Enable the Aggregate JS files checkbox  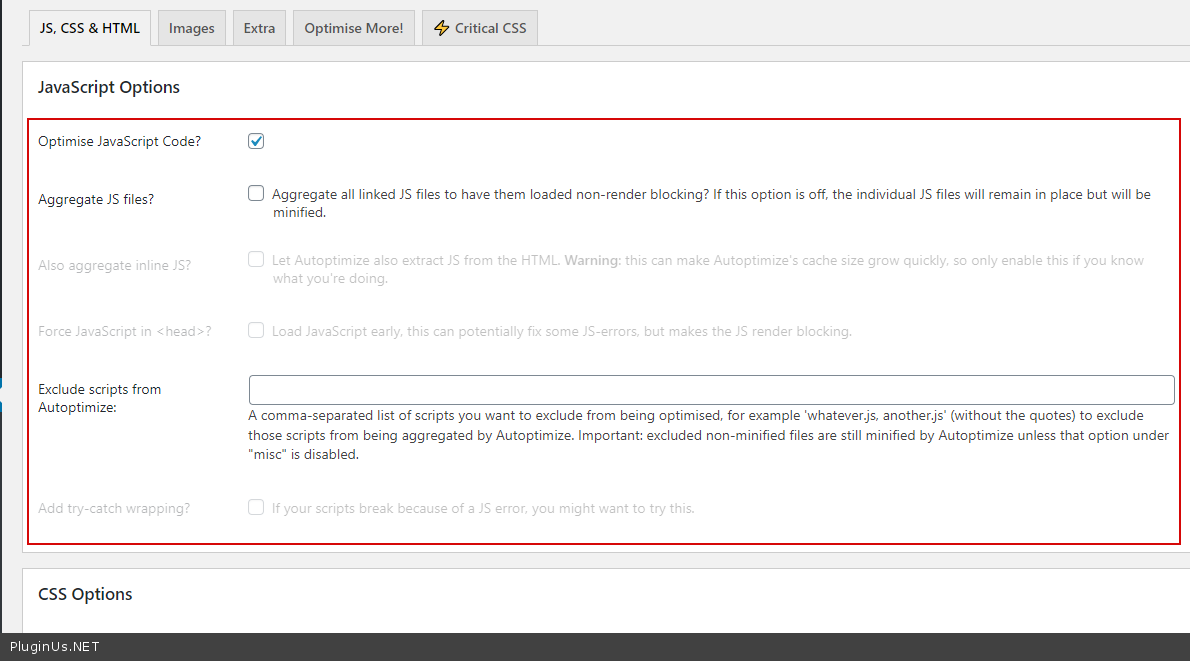(256, 194)
